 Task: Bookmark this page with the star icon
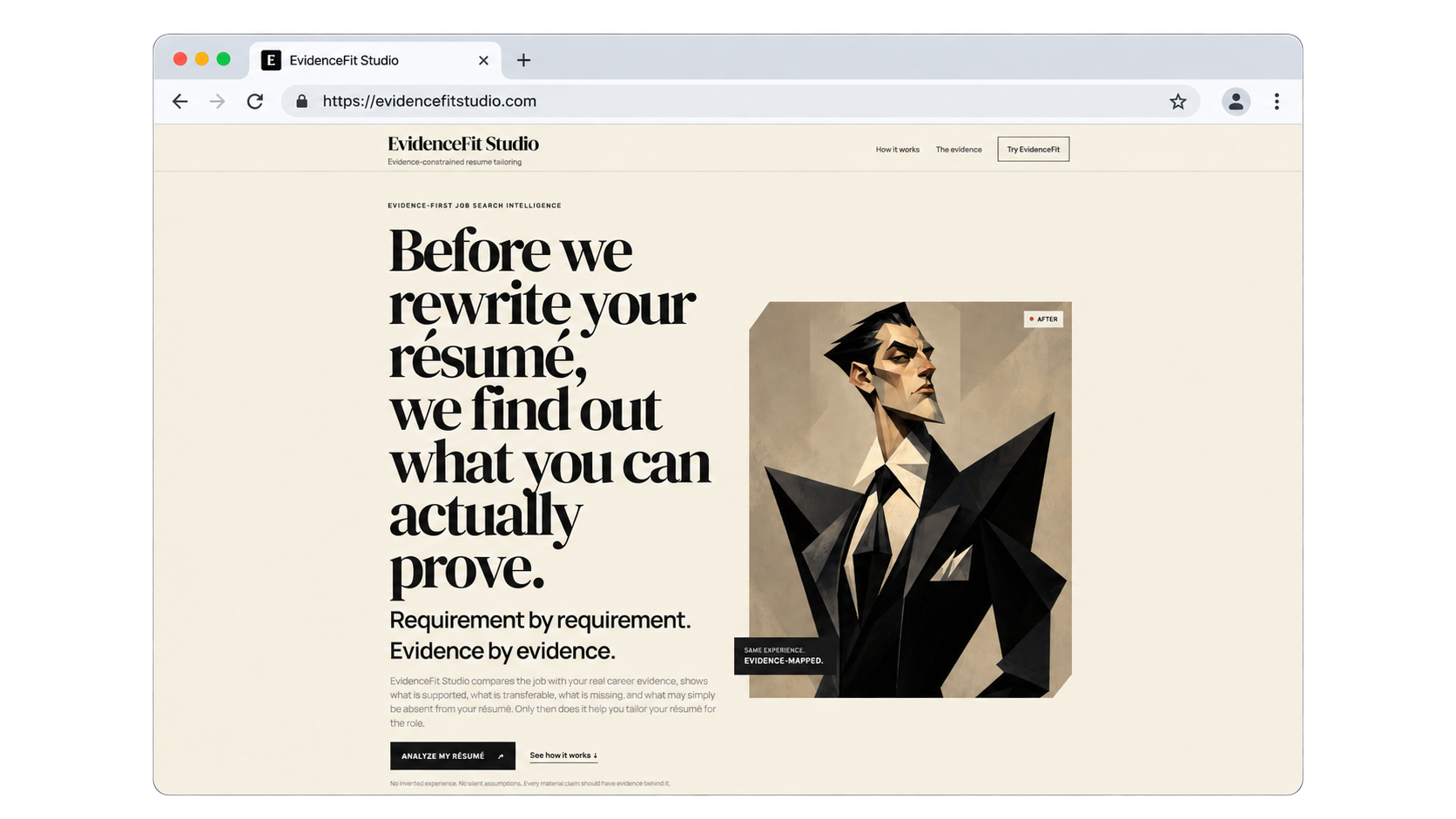pos(1178,102)
